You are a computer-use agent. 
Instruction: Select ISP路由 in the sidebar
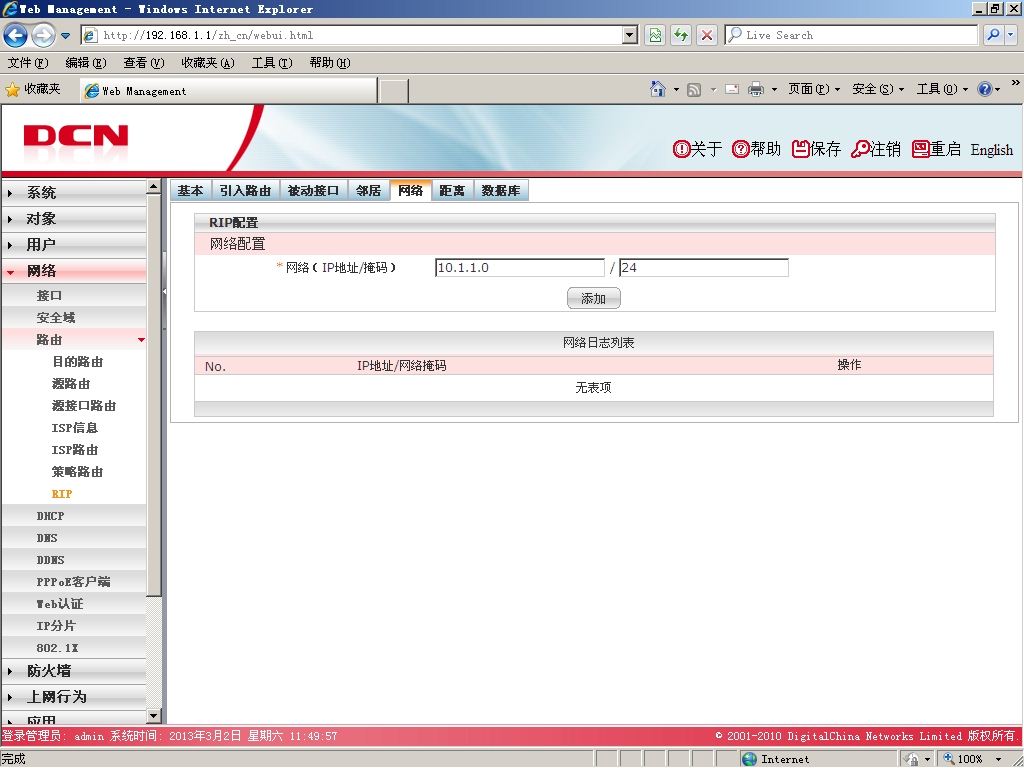pyautogui.click(x=74, y=450)
